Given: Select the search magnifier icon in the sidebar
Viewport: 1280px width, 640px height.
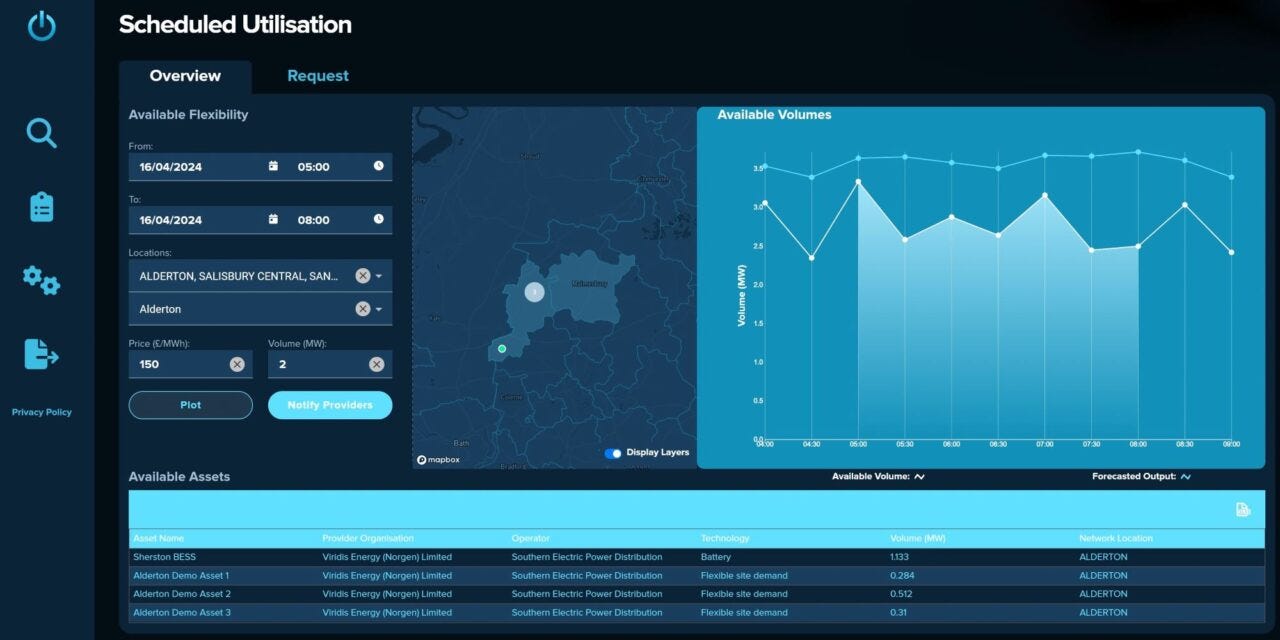Looking at the screenshot, I should pos(40,133).
